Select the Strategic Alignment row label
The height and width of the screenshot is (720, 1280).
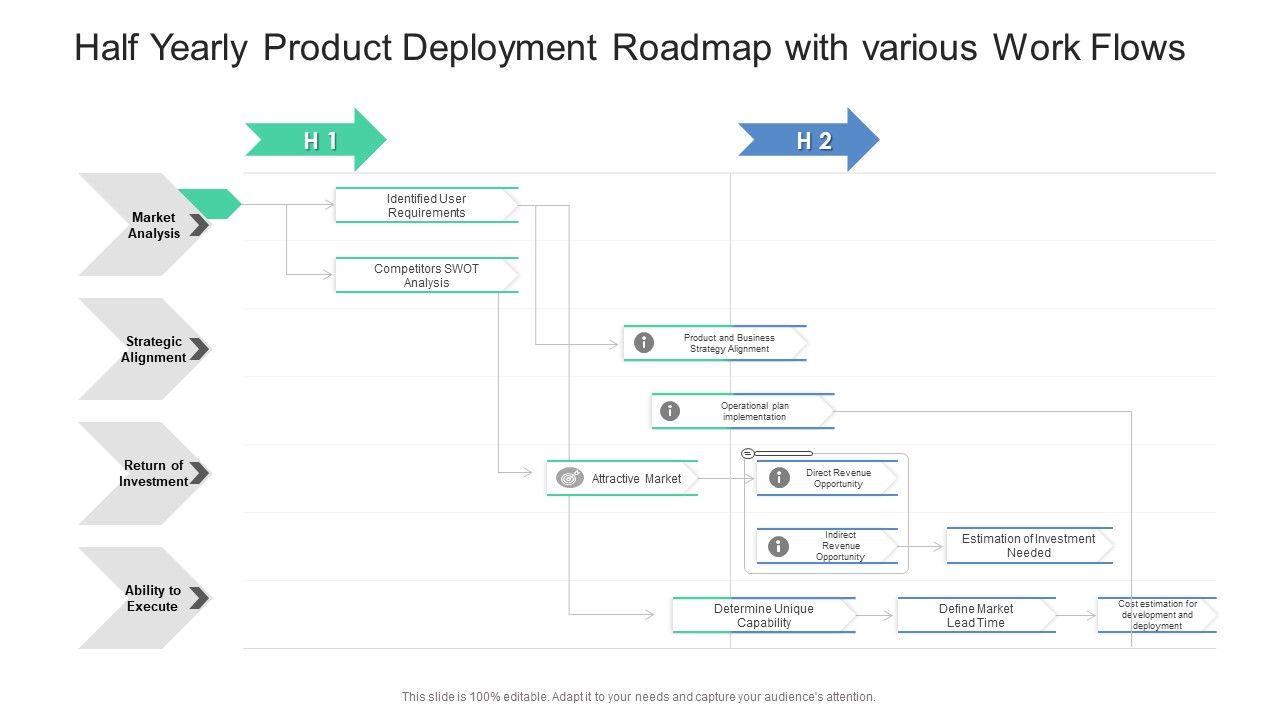pyautogui.click(x=153, y=349)
